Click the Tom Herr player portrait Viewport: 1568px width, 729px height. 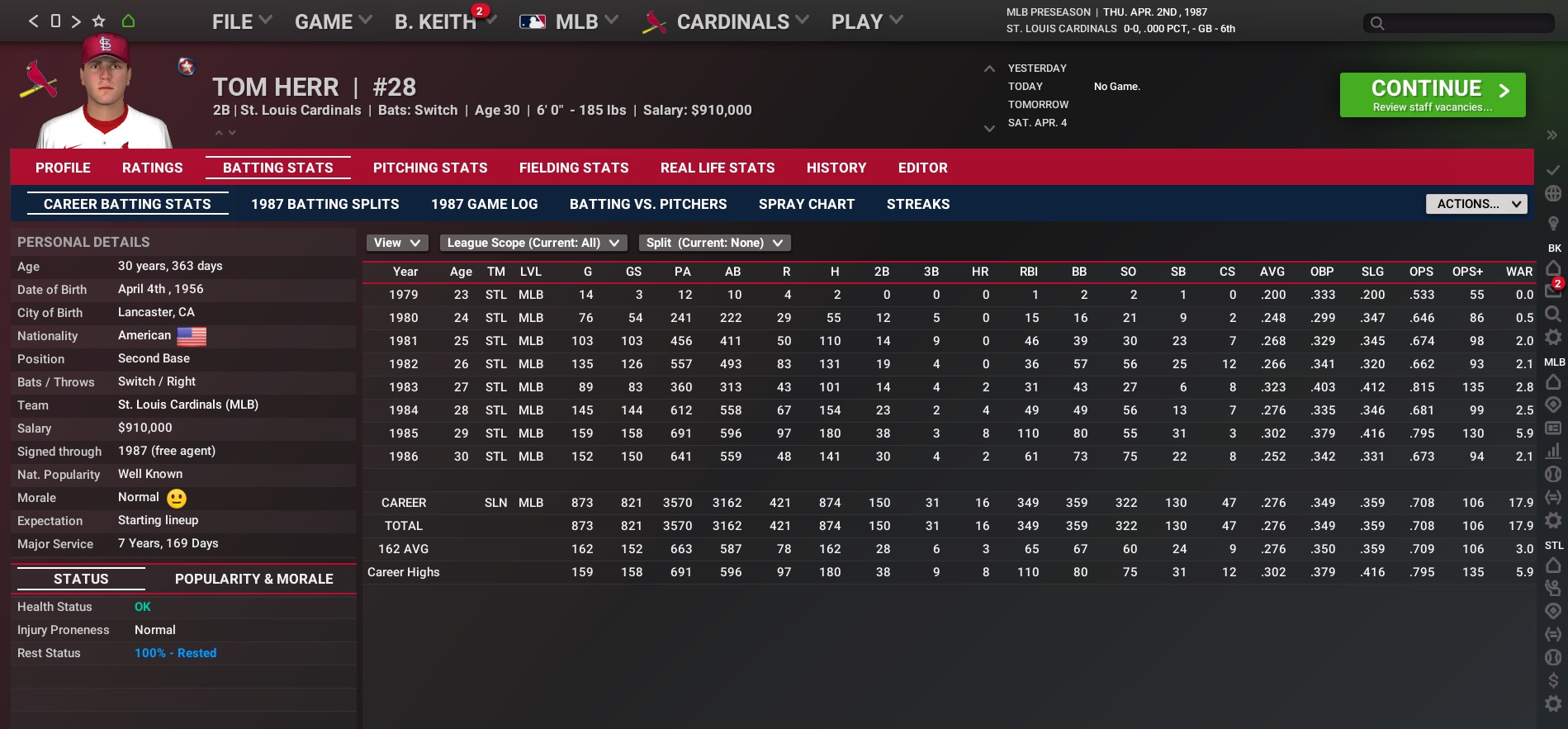105,92
